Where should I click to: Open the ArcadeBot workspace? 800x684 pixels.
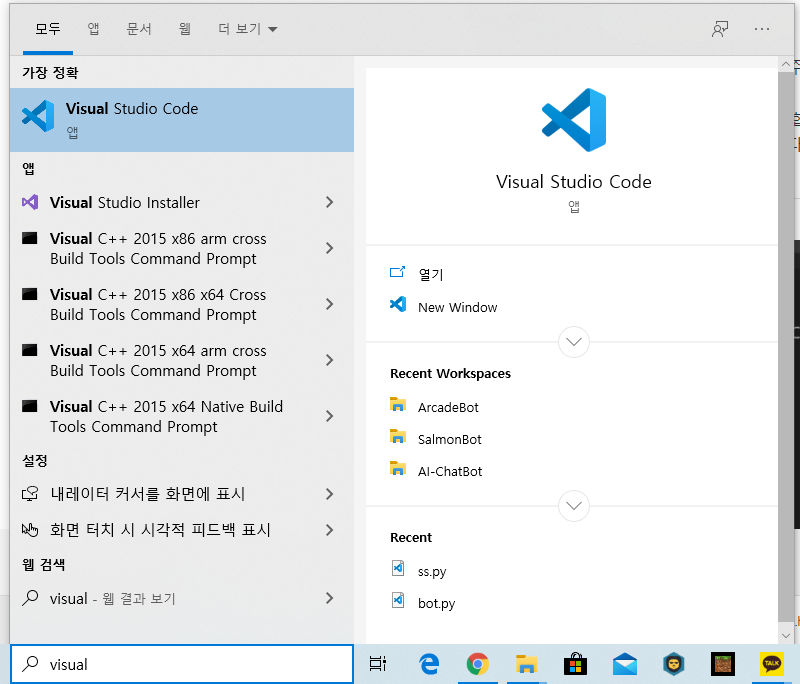point(448,407)
